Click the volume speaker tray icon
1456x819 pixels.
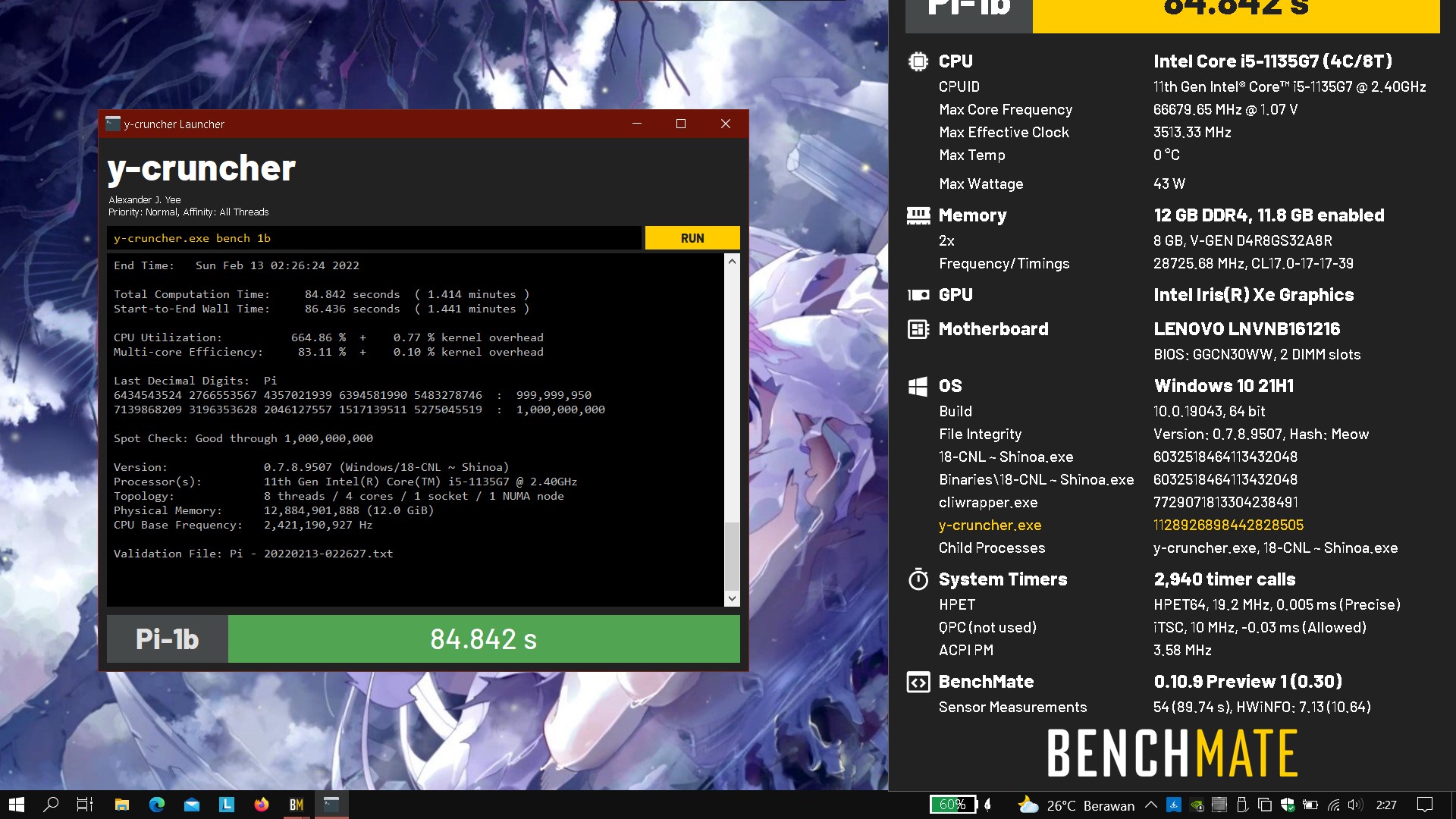(x=1356, y=805)
